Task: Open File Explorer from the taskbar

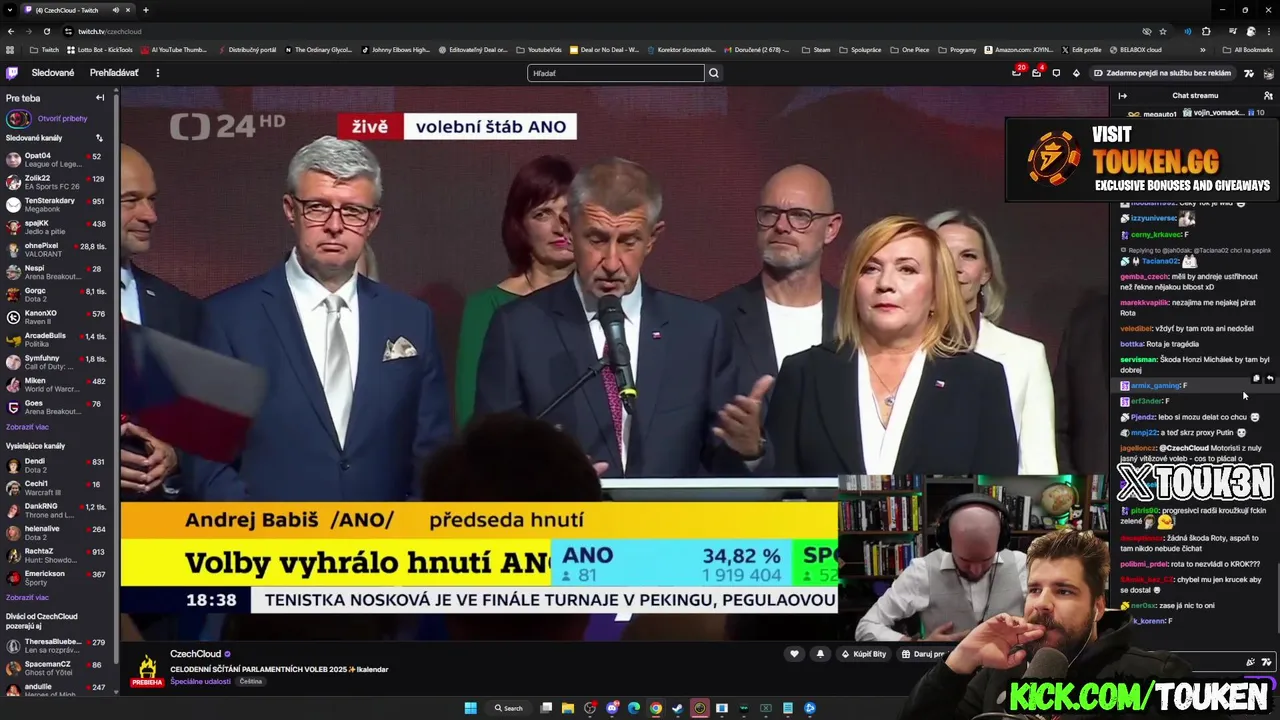Action: (568, 708)
